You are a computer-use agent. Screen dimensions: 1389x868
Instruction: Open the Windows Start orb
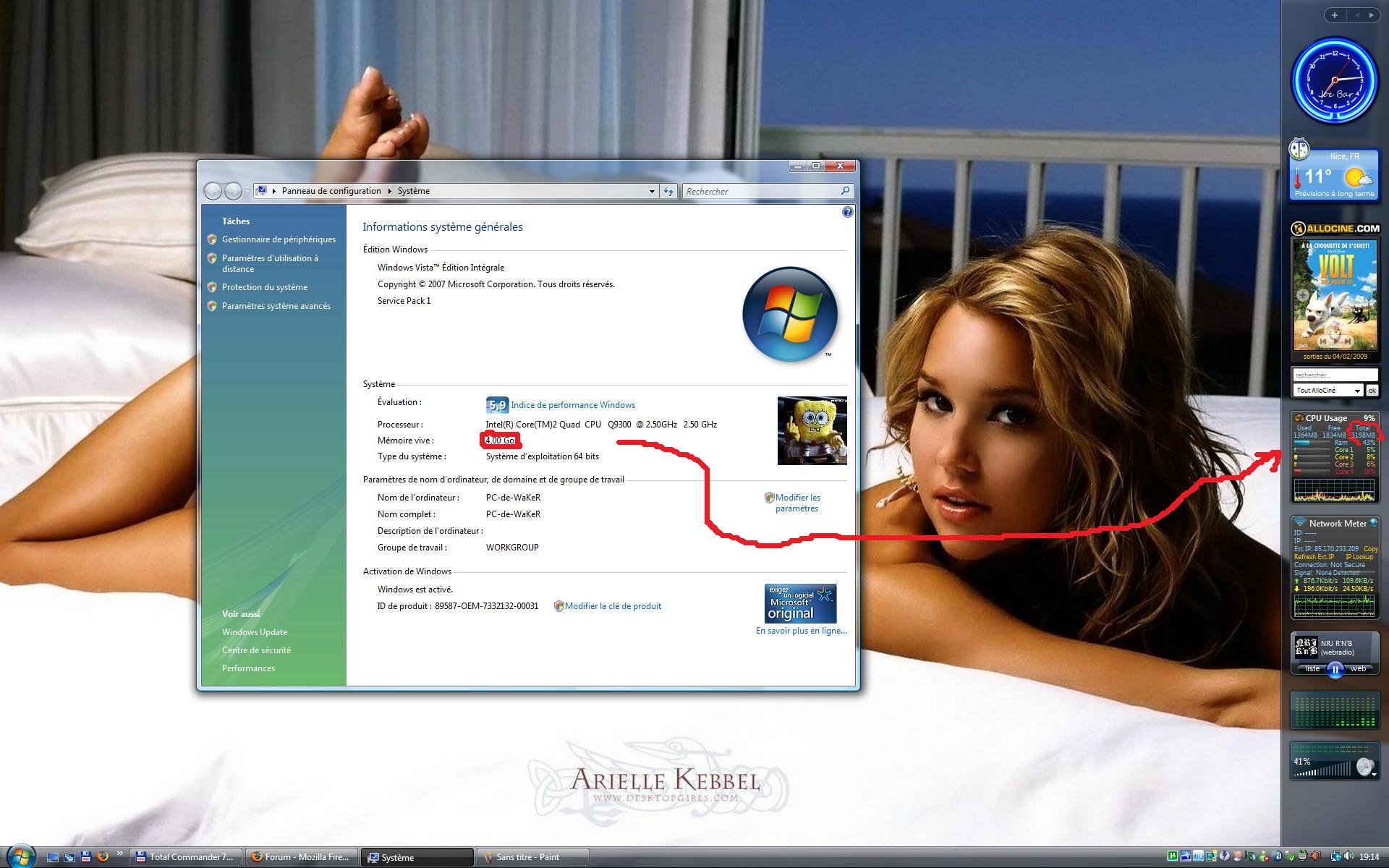point(20,856)
